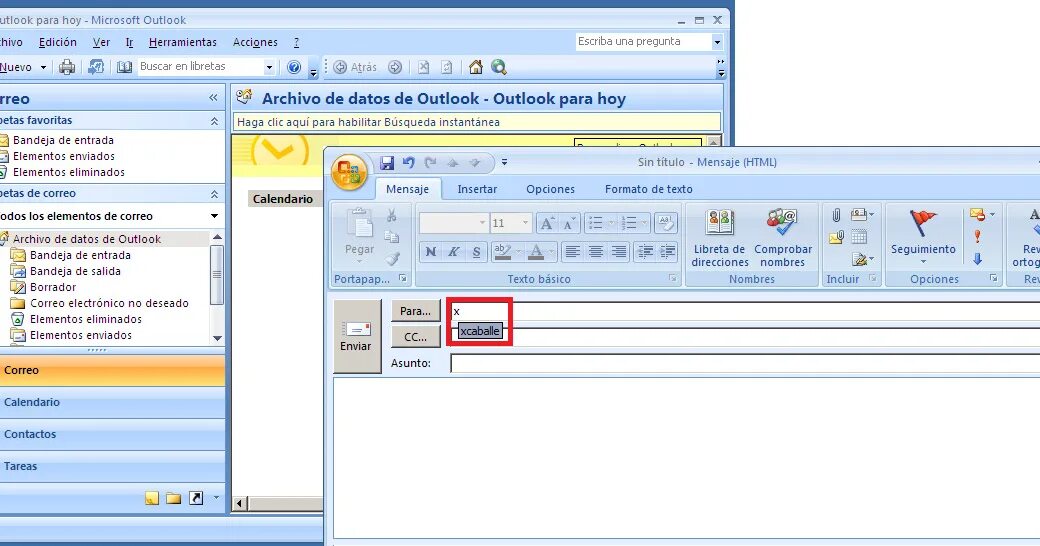Decrease font size with the small A icon
1040x546 pixels.
(569, 223)
